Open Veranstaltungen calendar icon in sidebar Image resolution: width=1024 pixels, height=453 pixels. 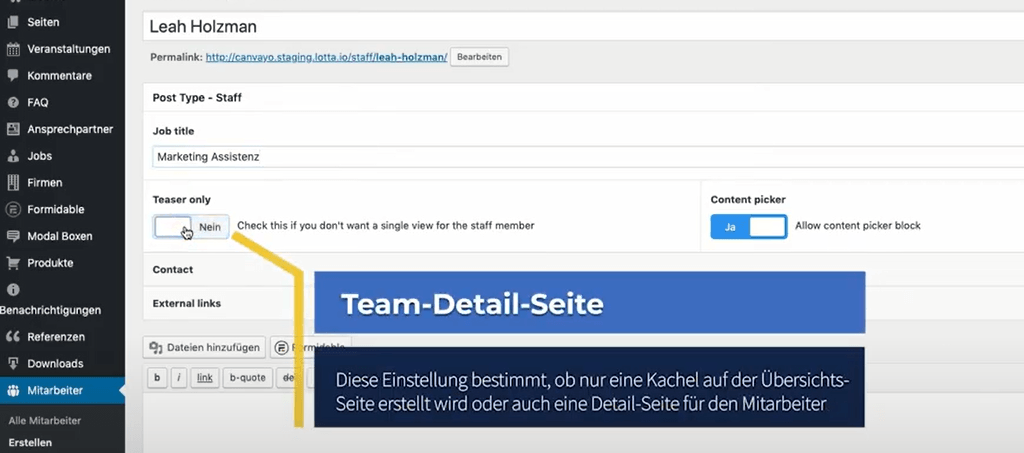coord(13,49)
